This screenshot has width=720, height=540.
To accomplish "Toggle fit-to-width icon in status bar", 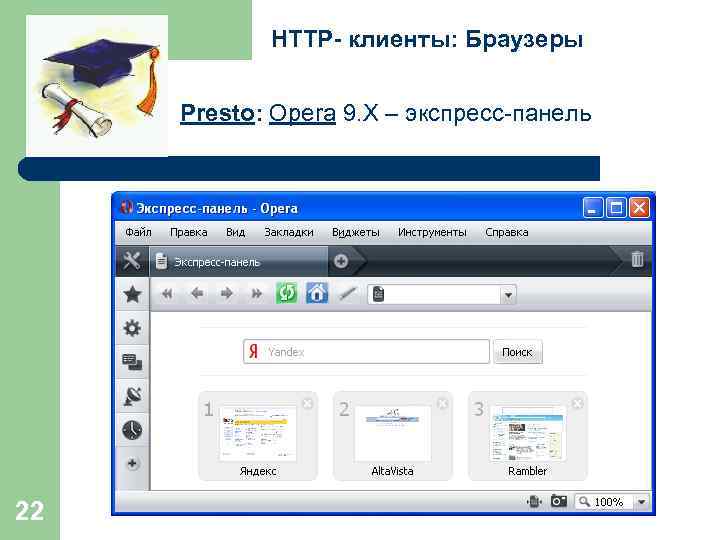I will pyautogui.click(x=534, y=501).
